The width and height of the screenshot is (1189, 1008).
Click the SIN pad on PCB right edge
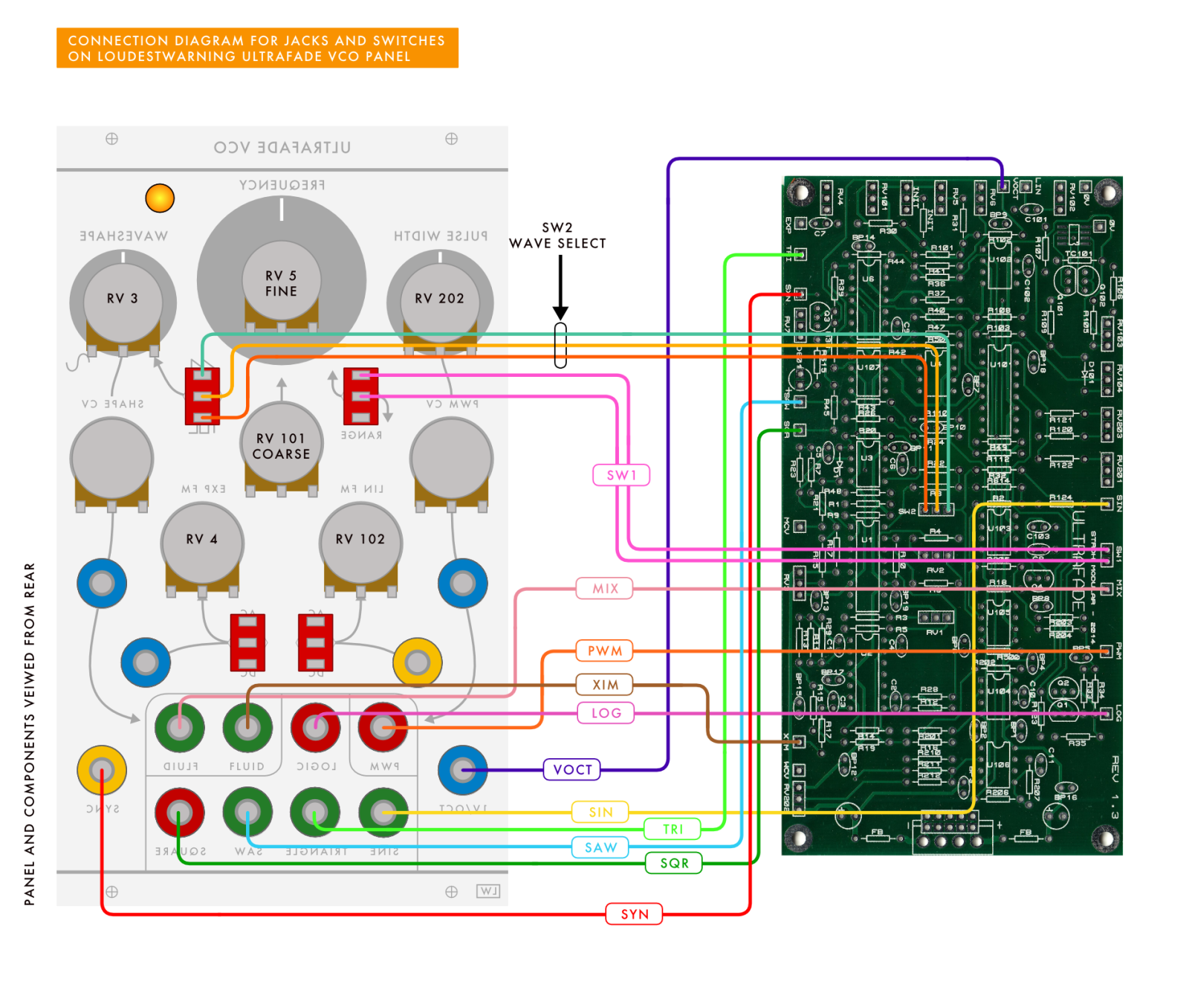point(1107,504)
